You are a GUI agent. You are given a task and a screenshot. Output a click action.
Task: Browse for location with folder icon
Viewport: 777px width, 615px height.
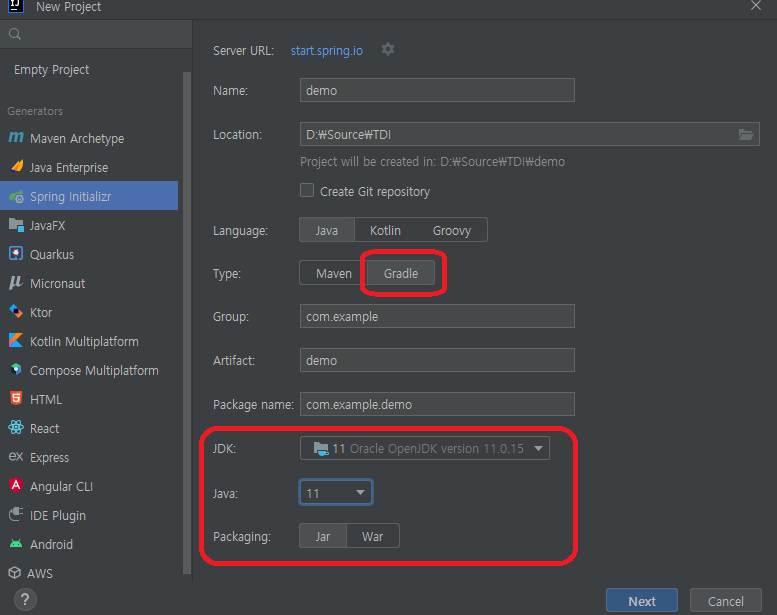[746, 134]
